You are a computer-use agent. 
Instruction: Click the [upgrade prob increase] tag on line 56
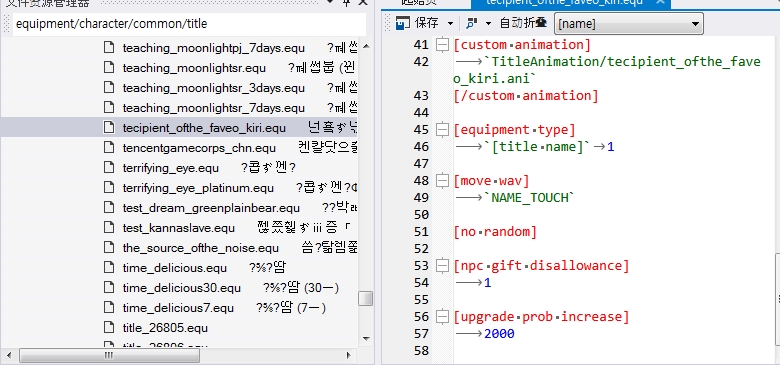click(541, 316)
